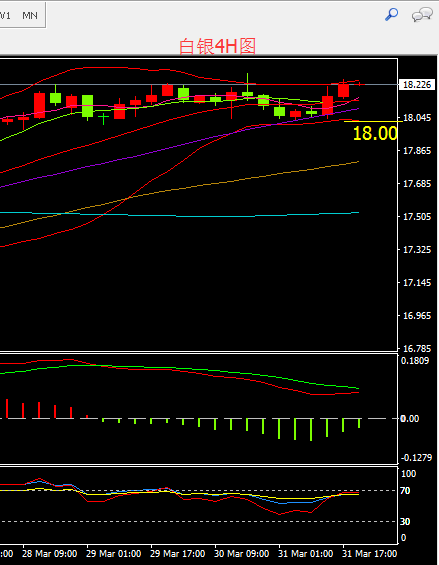Click the 29 Mar 01:00 time label
The image size is (439, 565).
pyautogui.click(x=113, y=553)
